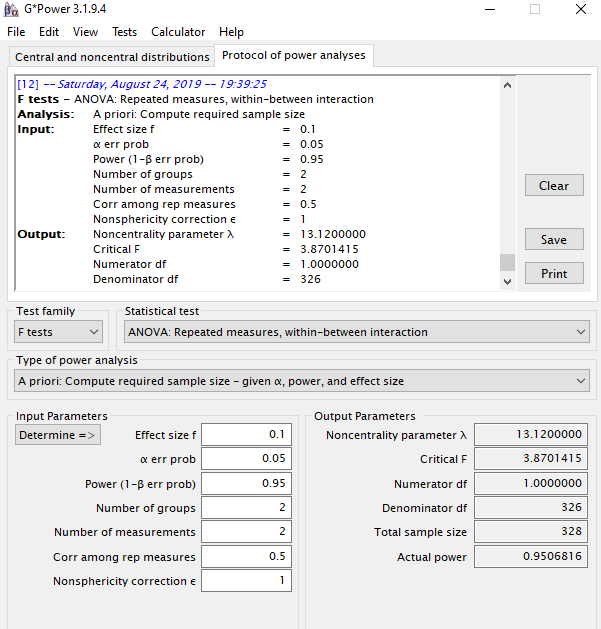Screen dimensions: 601x629
Task: Open the Help menu
Action: coord(231,32)
